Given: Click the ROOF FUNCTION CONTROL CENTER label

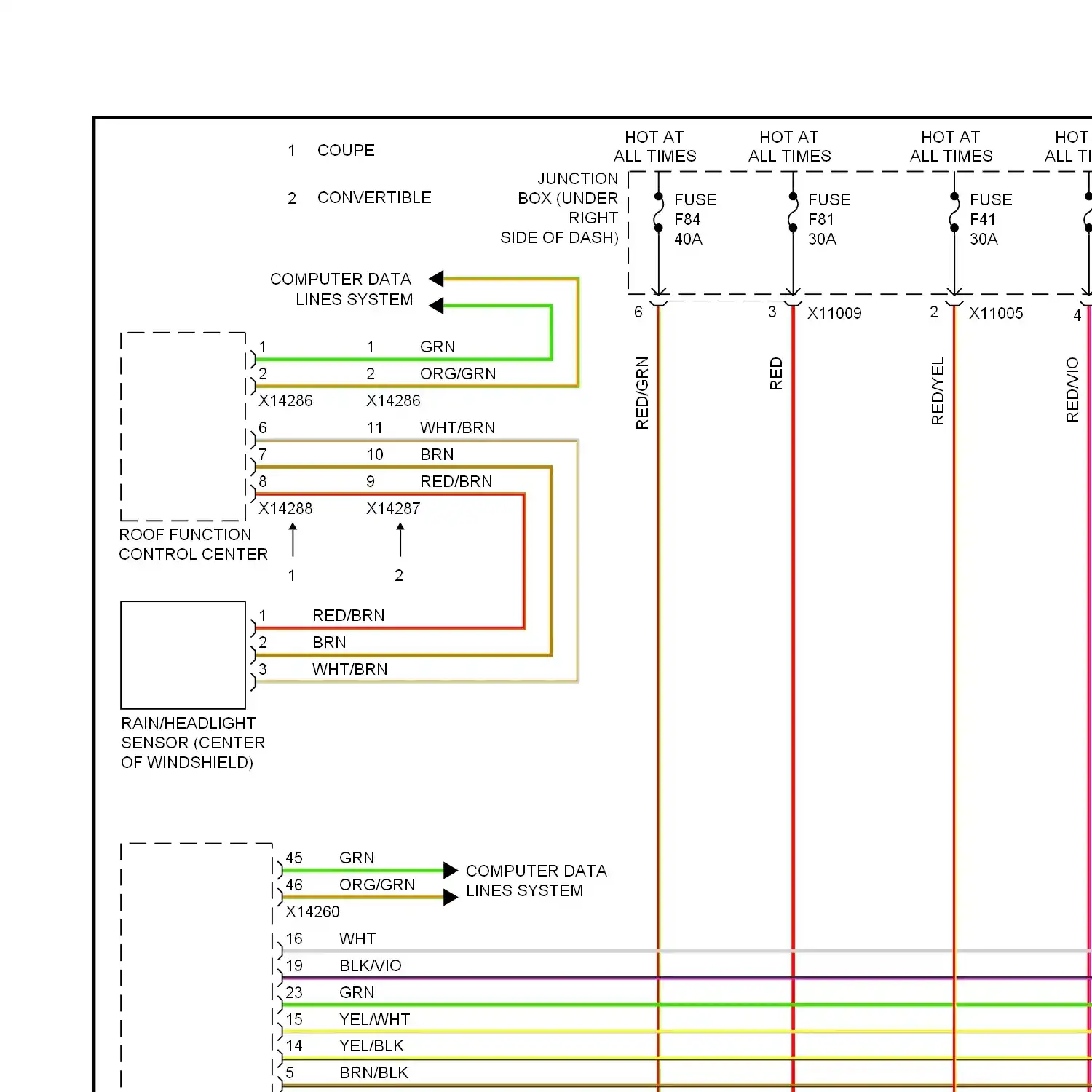Looking at the screenshot, I should [193, 545].
